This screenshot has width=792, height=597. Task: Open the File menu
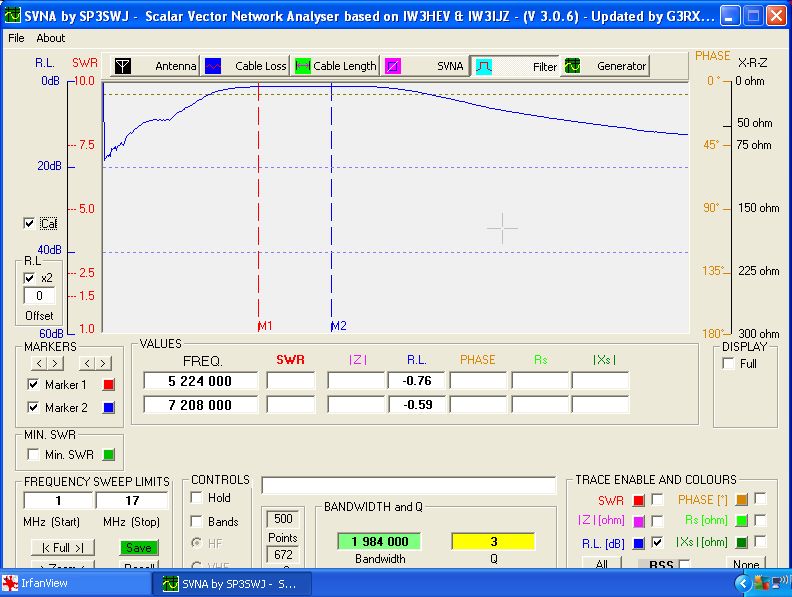pos(16,38)
